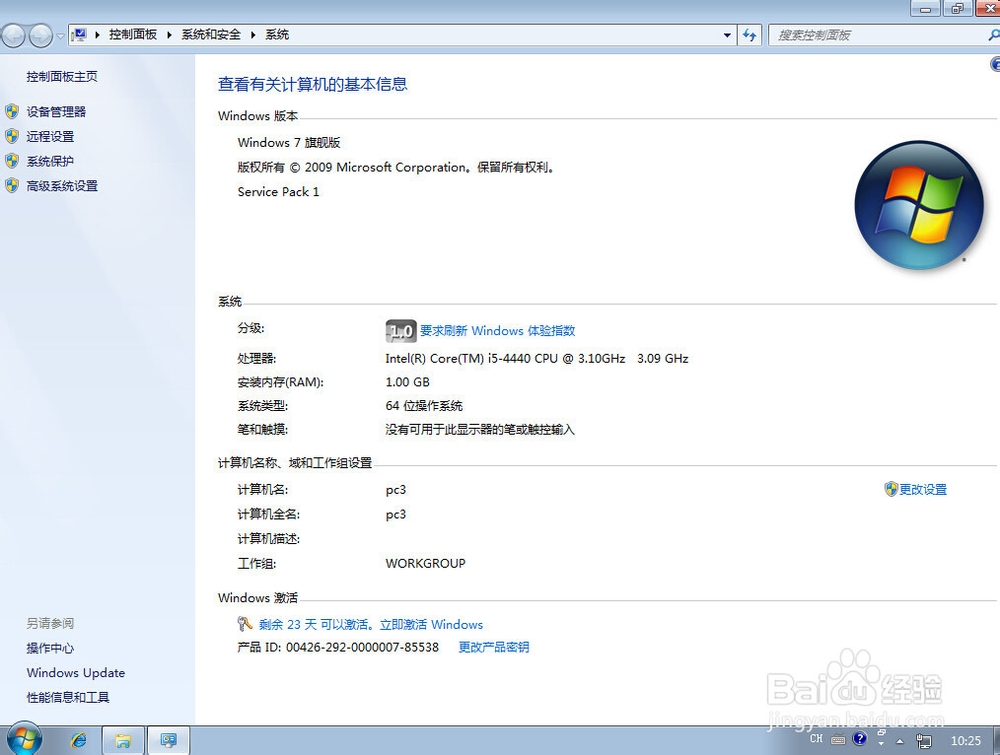Open Windows Update link
1000x755 pixels.
(x=76, y=673)
